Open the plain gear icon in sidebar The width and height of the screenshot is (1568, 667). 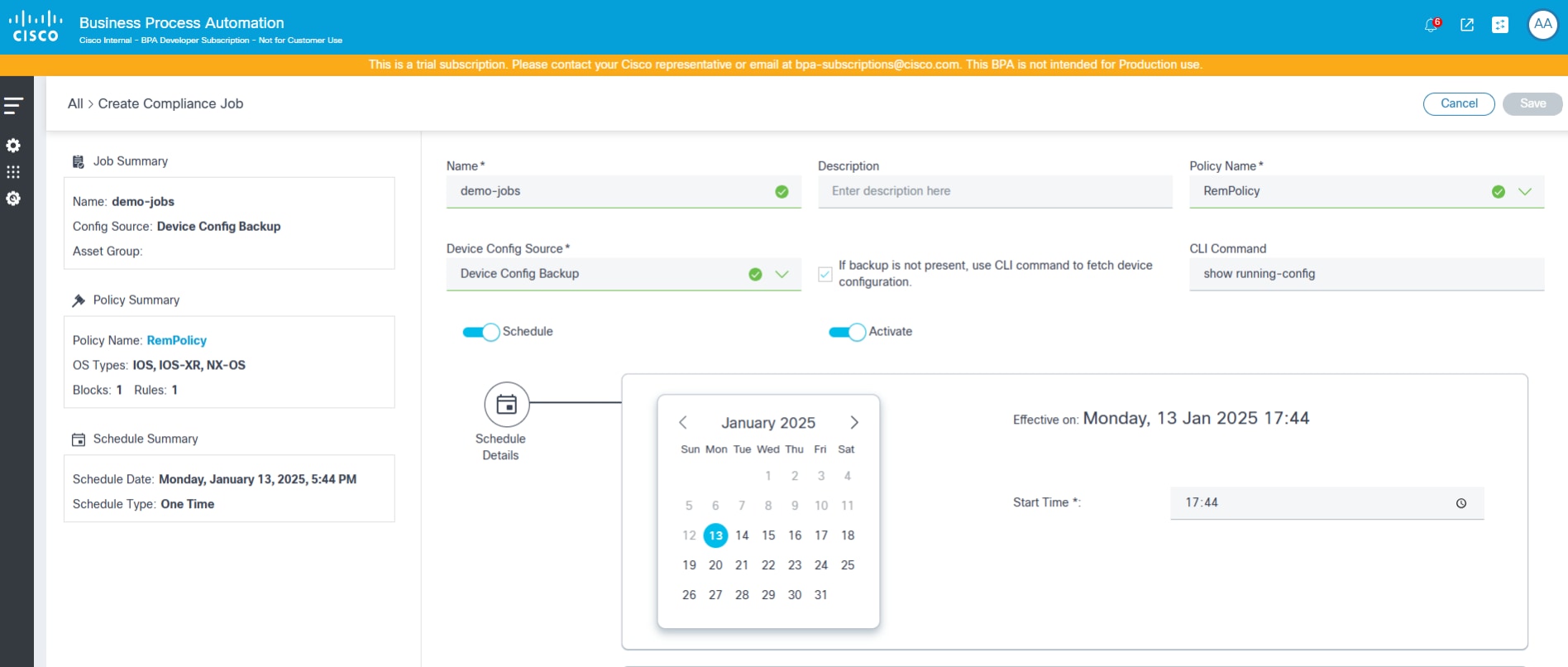[13, 146]
